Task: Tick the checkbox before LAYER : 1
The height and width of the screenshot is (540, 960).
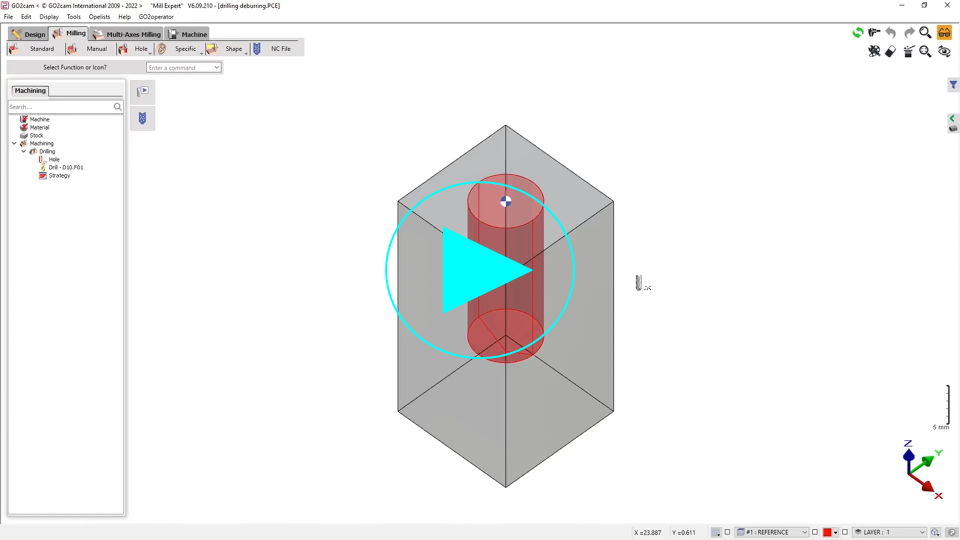Action: click(x=845, y=532)
